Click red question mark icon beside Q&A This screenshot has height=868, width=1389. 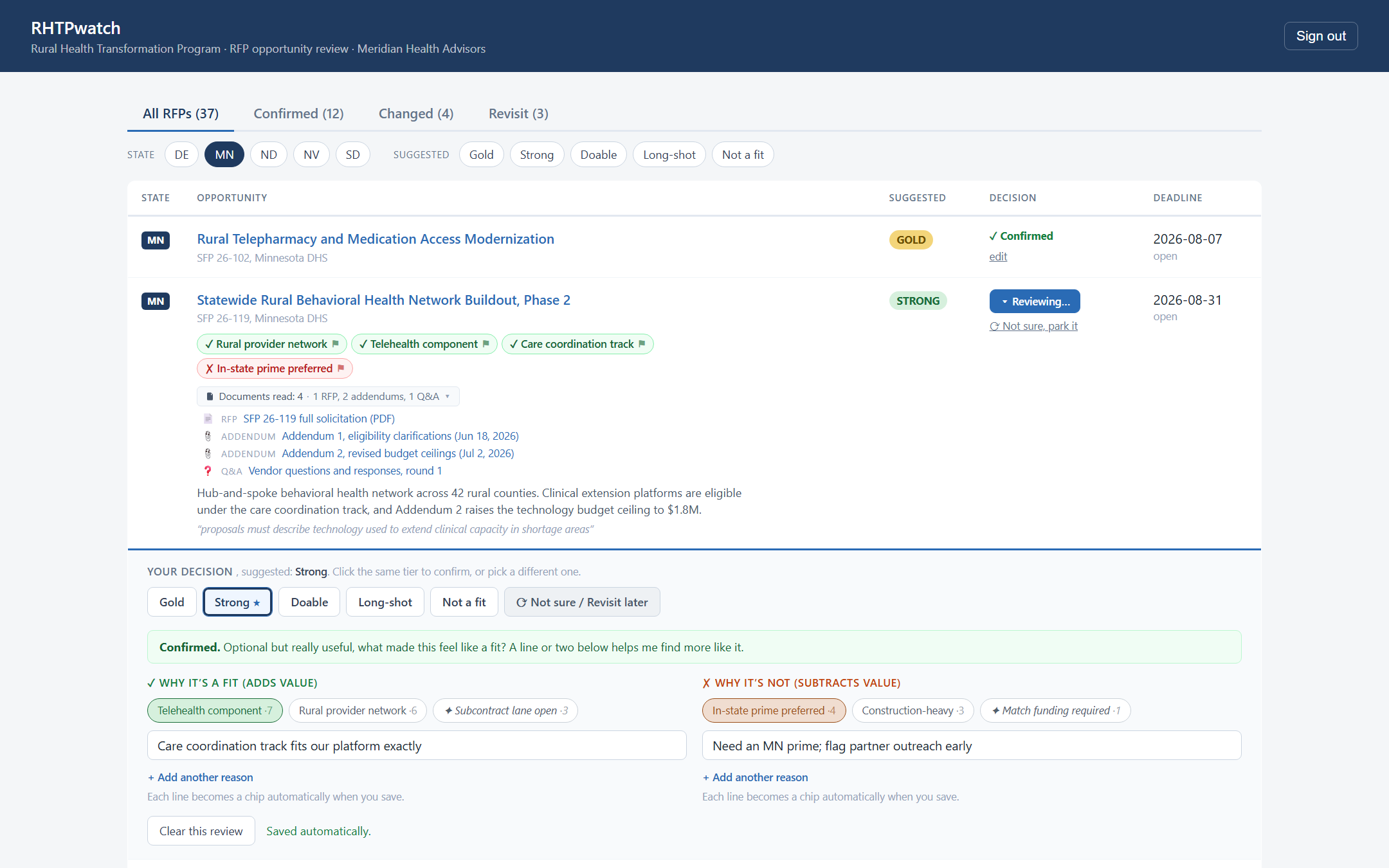tap(208, 471)
